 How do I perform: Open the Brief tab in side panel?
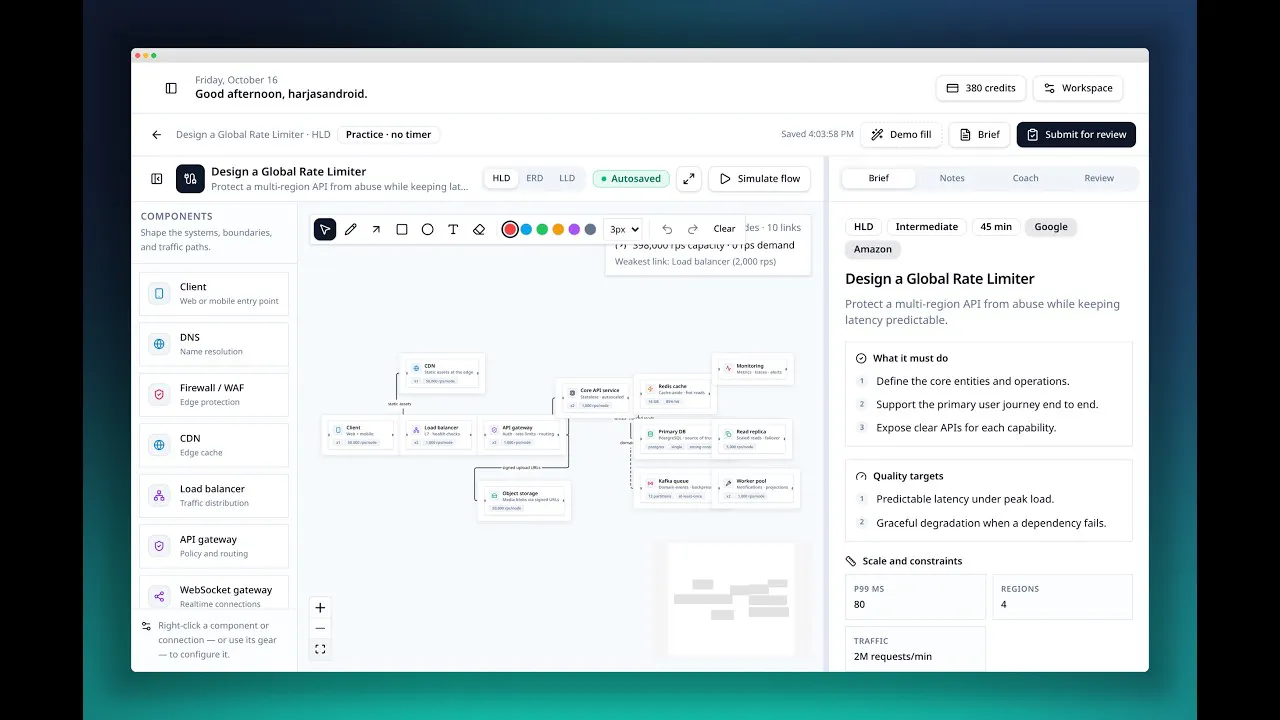pos(879,178)
